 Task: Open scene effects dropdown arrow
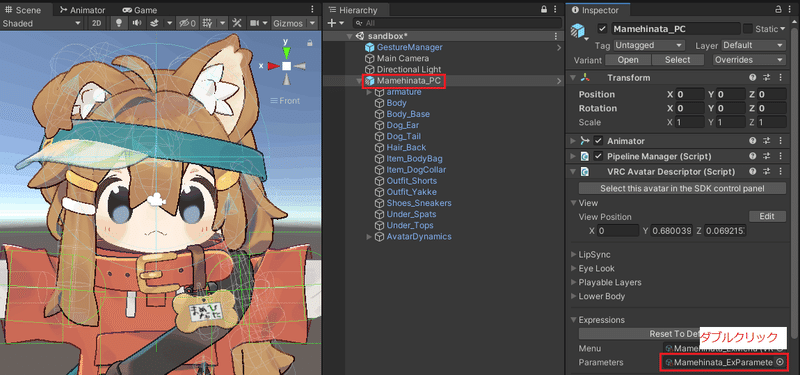point(169,23)
